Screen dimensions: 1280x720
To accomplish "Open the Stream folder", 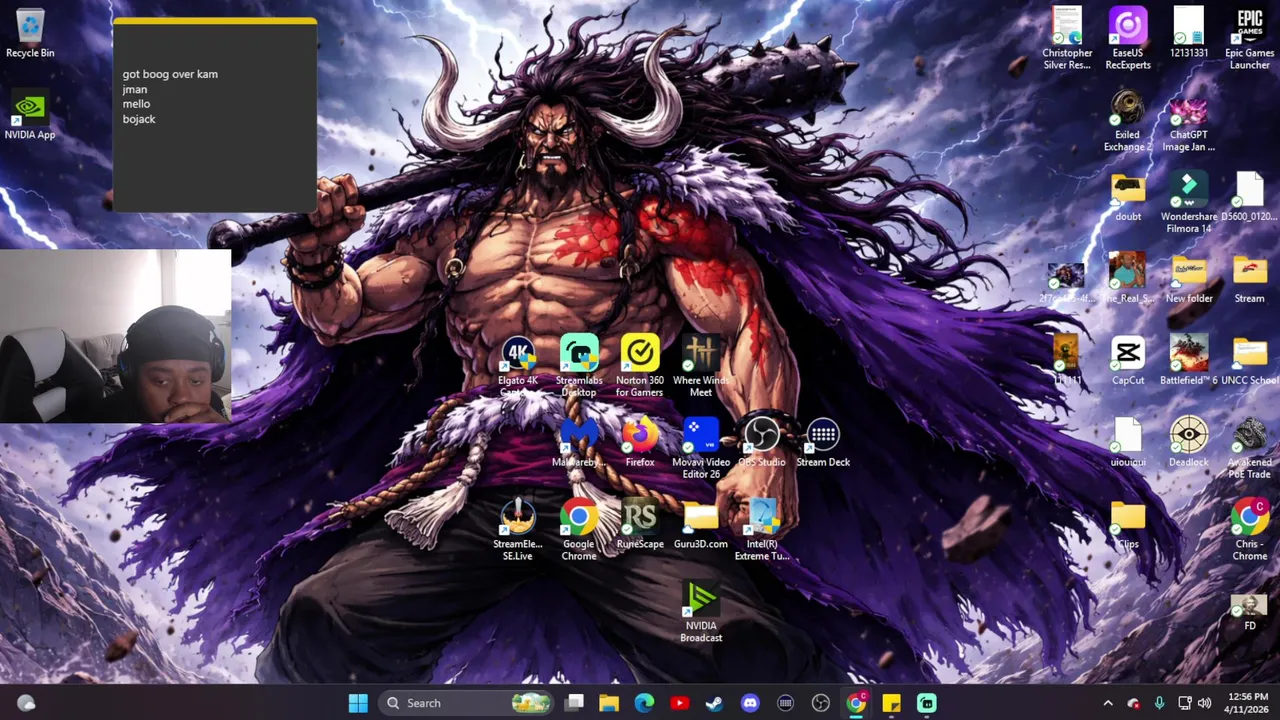I will [1250, 279].
